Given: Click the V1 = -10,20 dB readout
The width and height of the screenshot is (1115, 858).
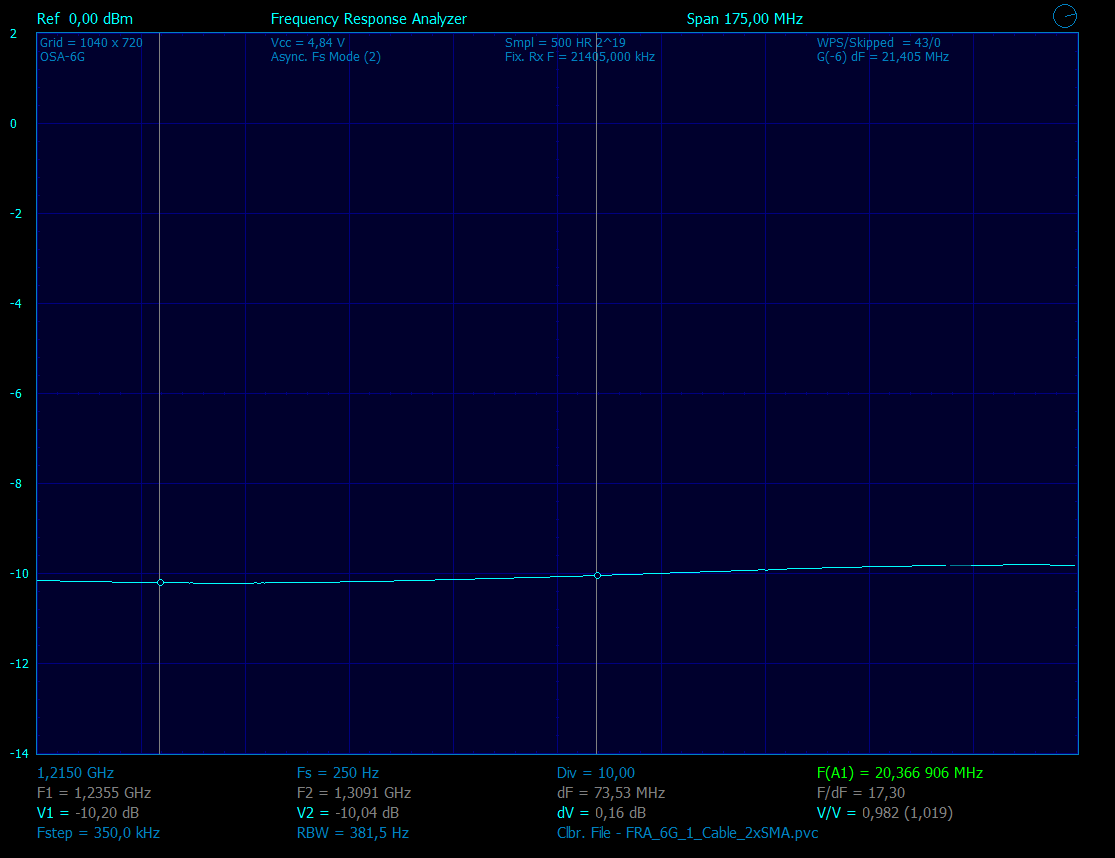Looking at the screenshot, I should tap(87, 813).
